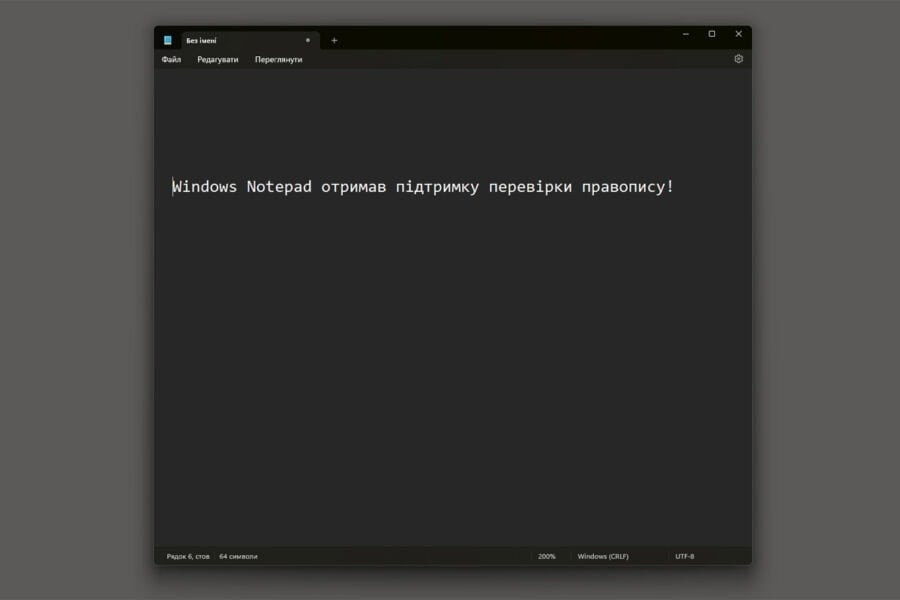Maximize the Notepad window
The image size is (900, 600).
tap(712, 34)
